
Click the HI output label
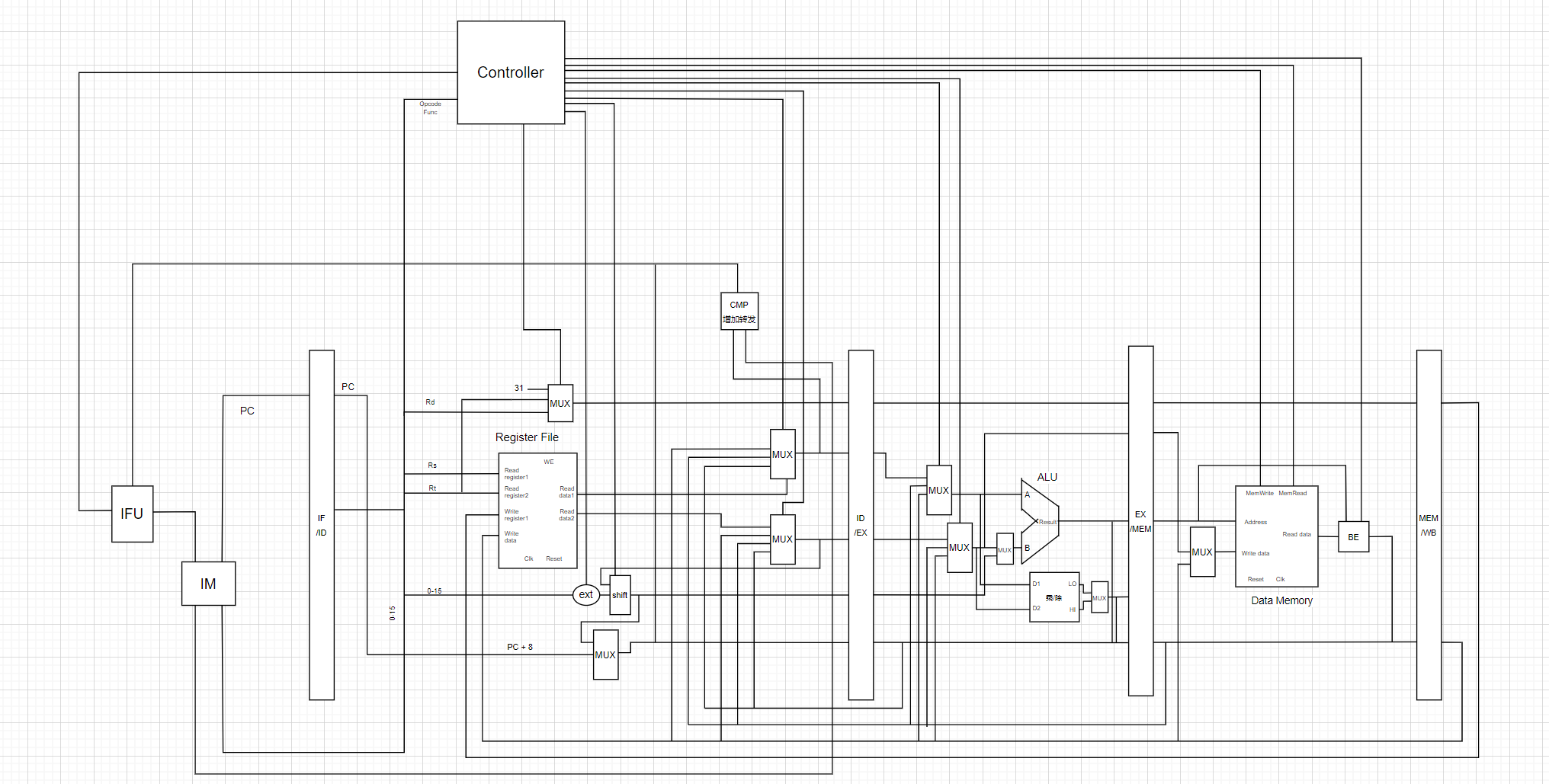pos(1073,610)
